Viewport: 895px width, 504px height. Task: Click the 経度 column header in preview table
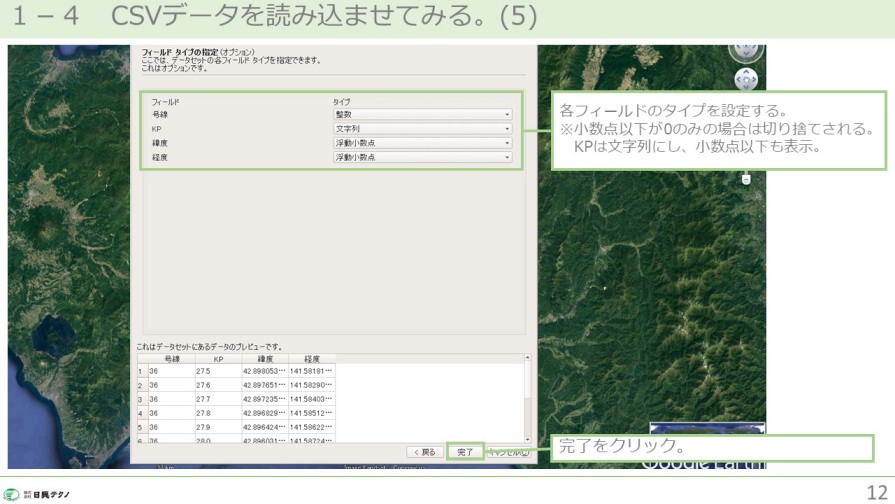311,358
